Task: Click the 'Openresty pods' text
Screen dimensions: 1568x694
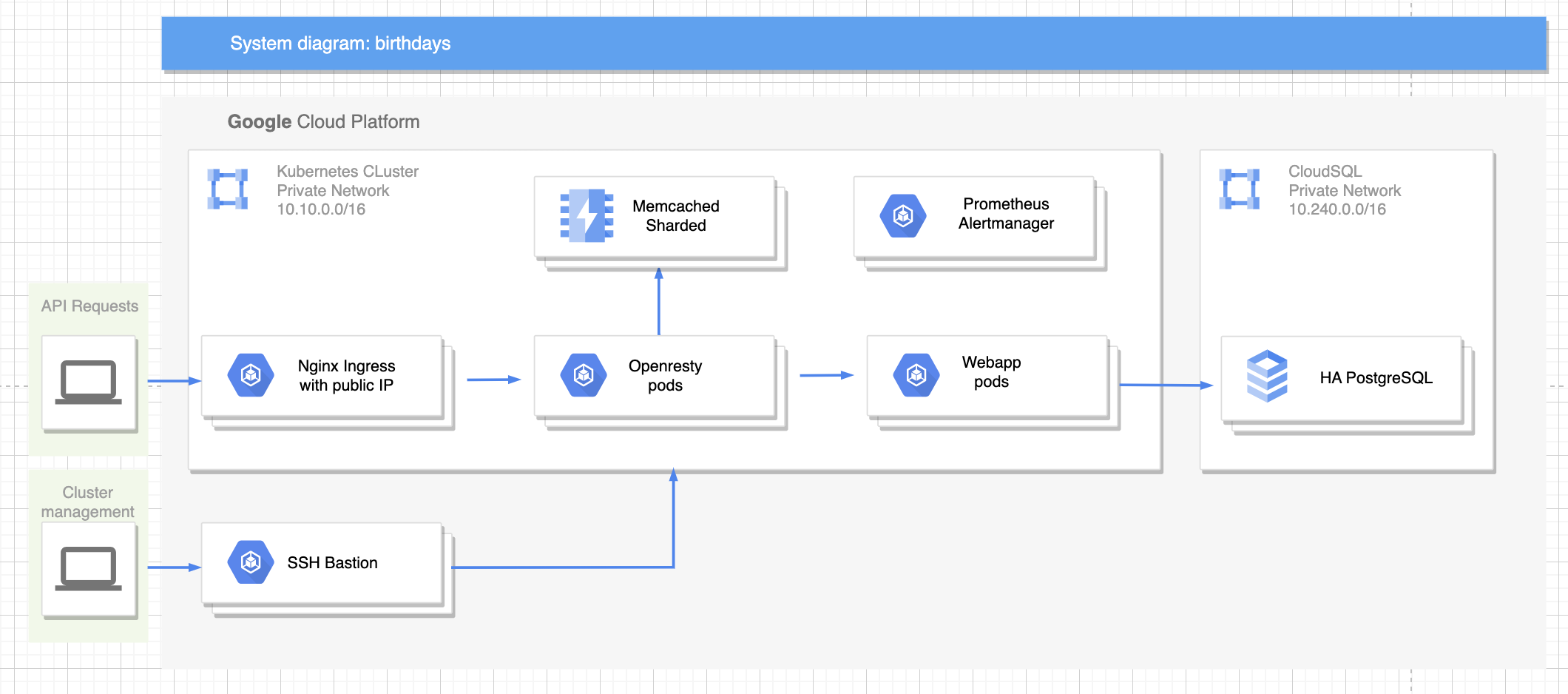Action: tap(665, 376)
